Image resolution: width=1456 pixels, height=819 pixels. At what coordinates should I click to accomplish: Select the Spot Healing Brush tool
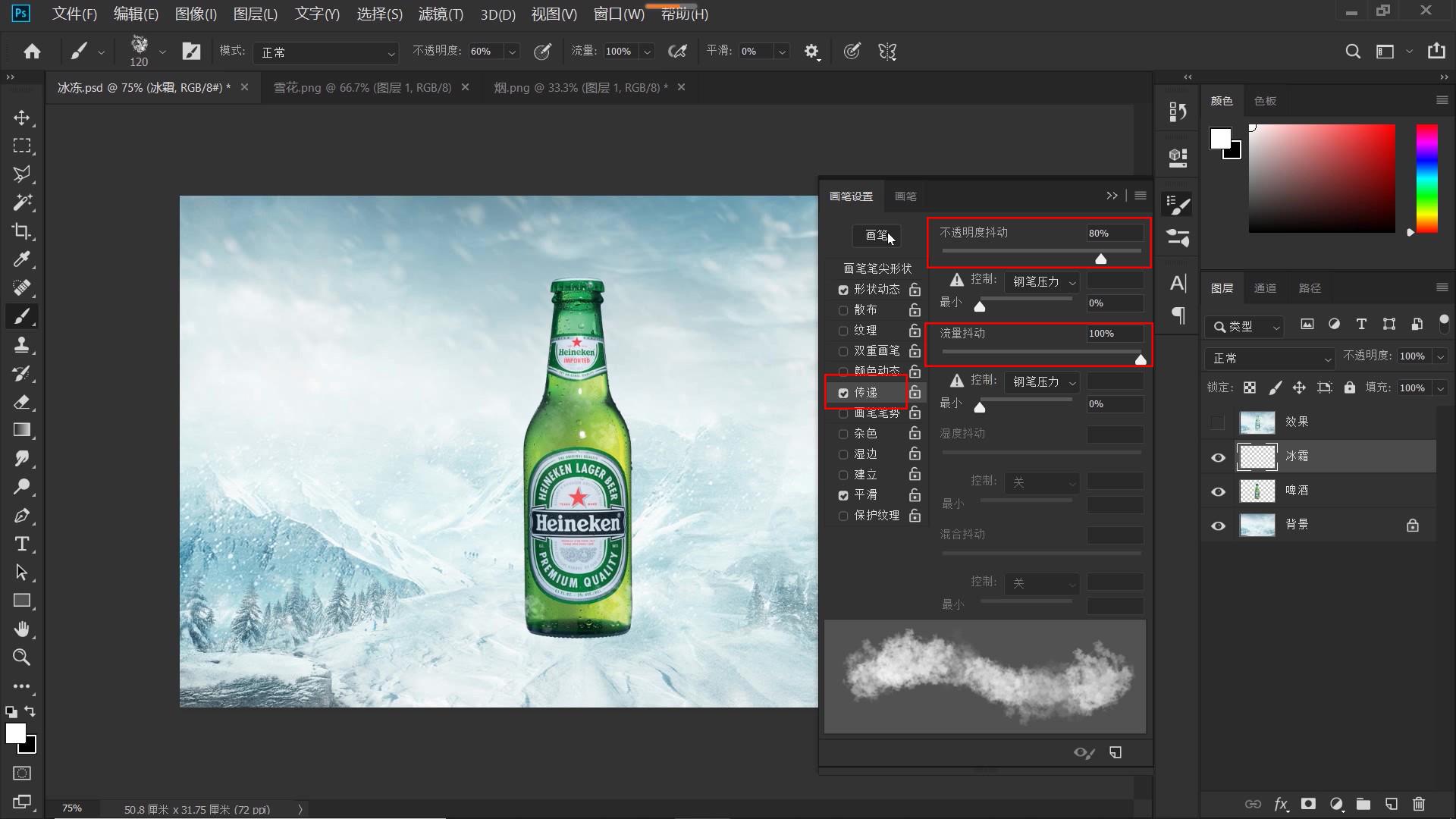(x=22, y=288)
